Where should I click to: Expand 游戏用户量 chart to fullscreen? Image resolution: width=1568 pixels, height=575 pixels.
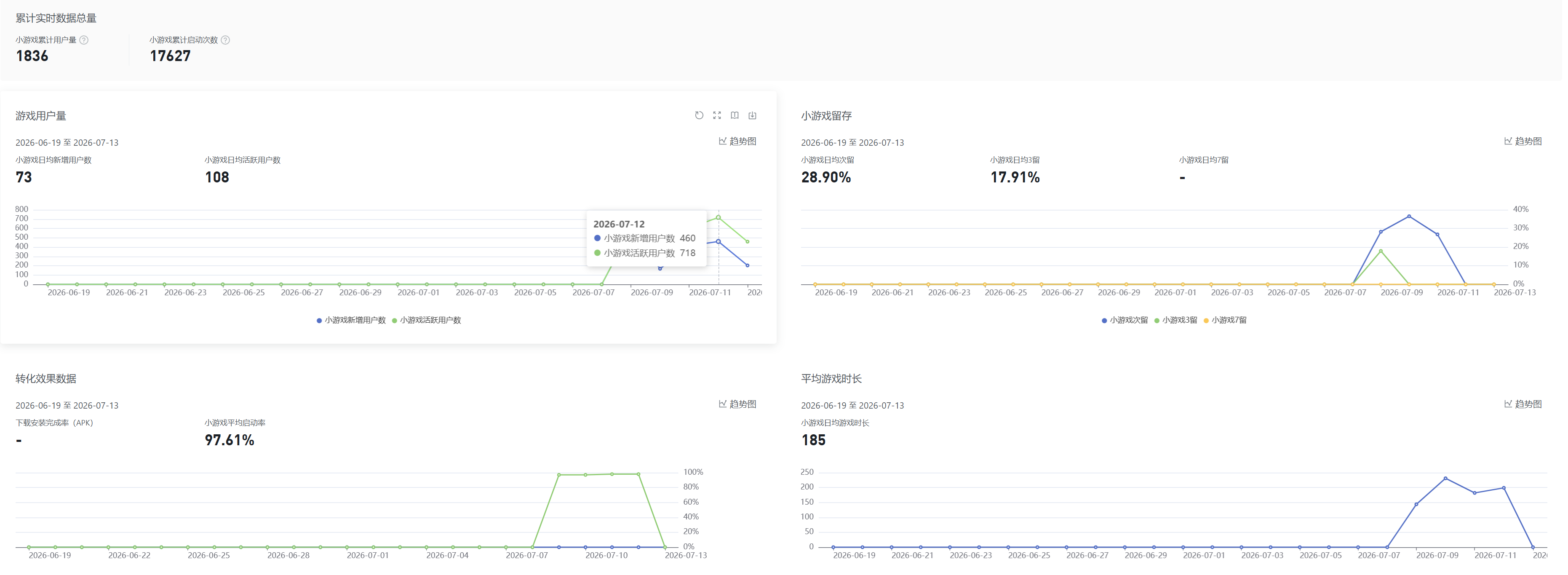[717, 115]
